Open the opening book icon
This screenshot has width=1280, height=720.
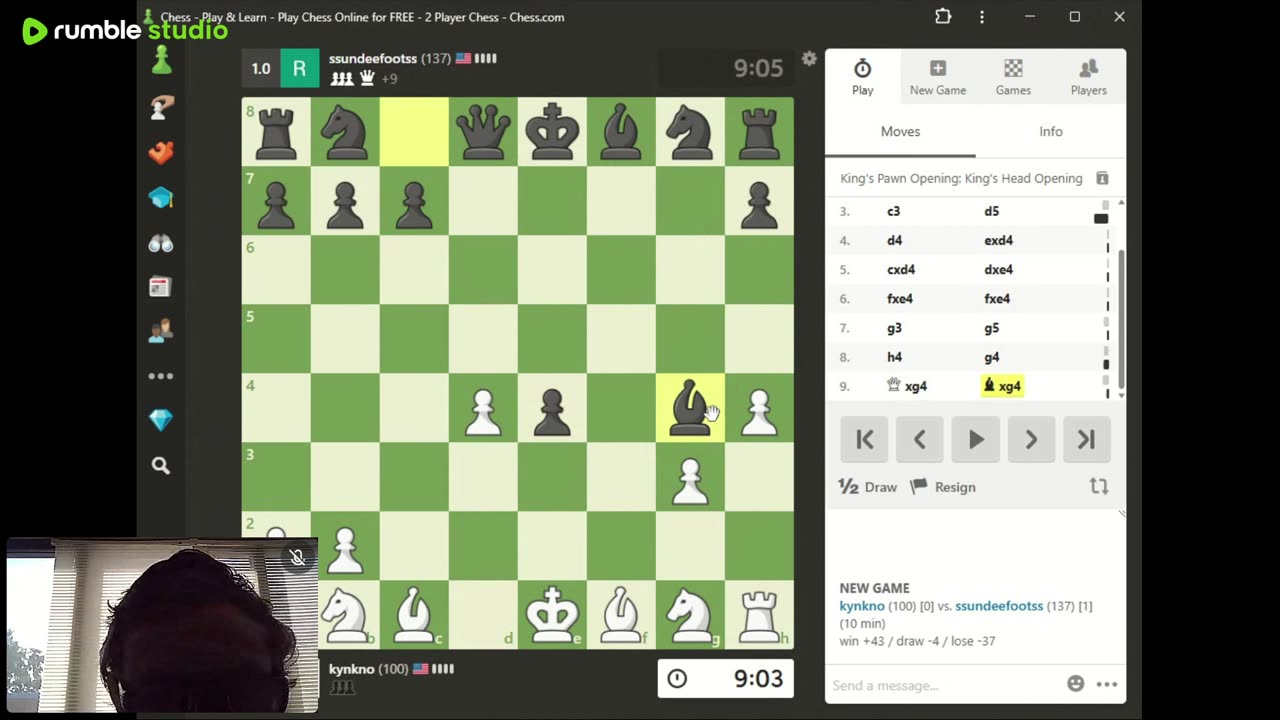[1102, 178]
